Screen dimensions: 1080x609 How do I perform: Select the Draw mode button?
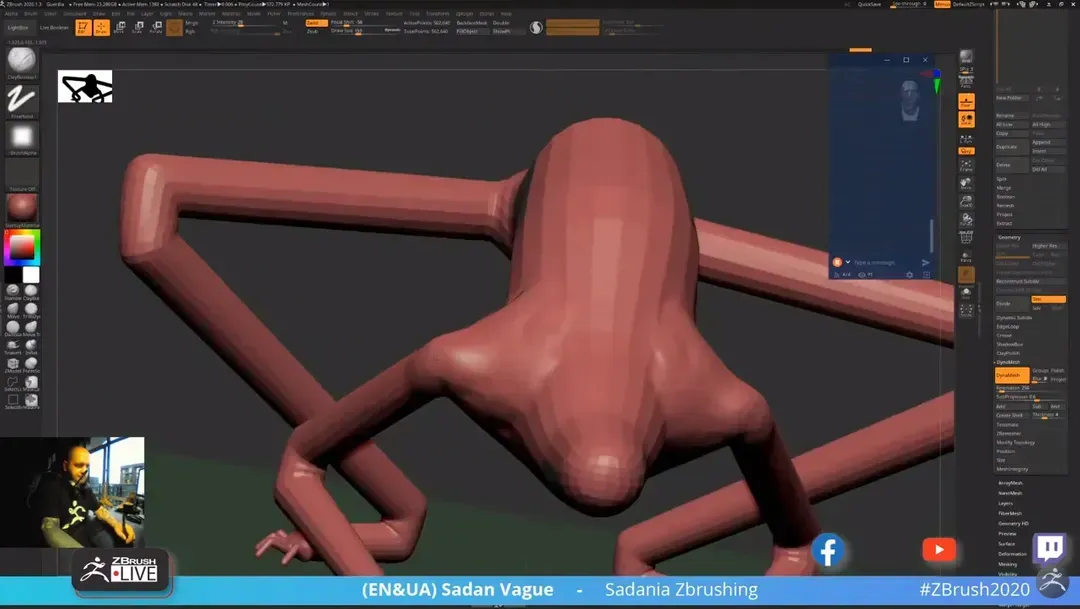tap(101, 27)
